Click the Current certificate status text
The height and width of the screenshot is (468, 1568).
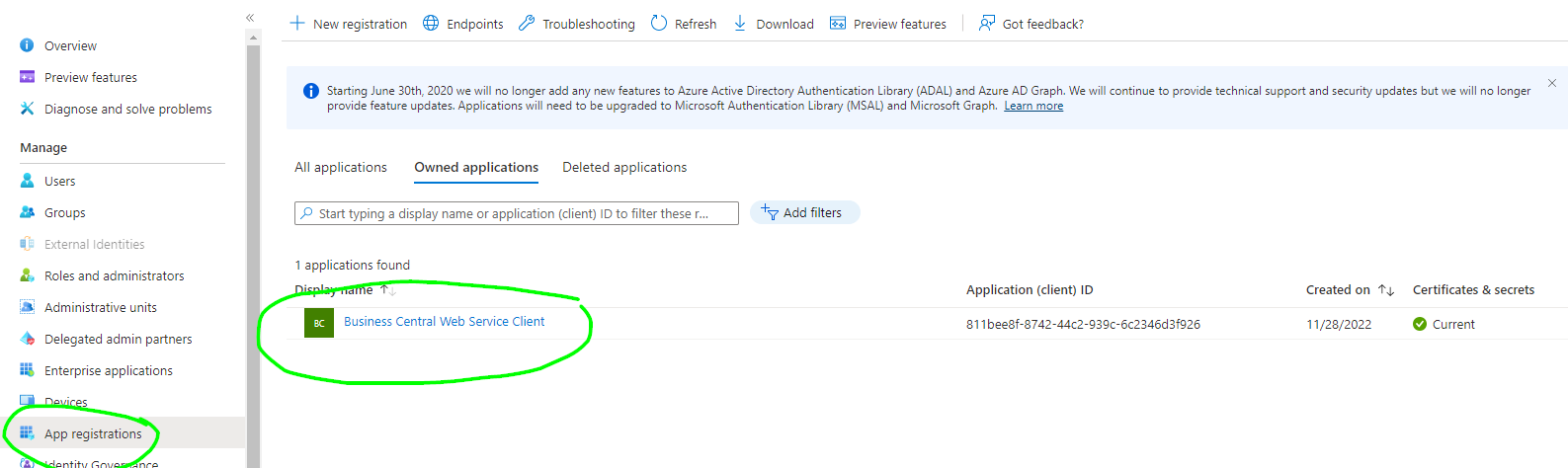[1453, 324]
